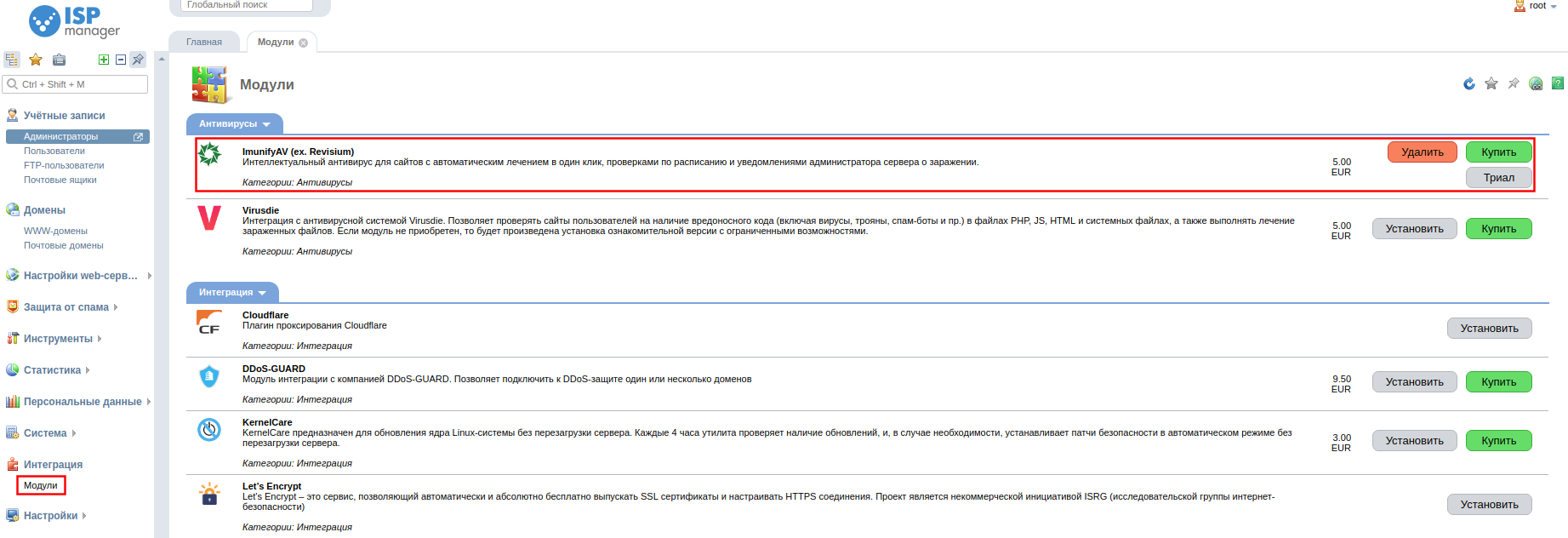Open Почтовые домены in the sidebar
Image resolution: width=1568 pixels, height=538 pixels.
64,246
